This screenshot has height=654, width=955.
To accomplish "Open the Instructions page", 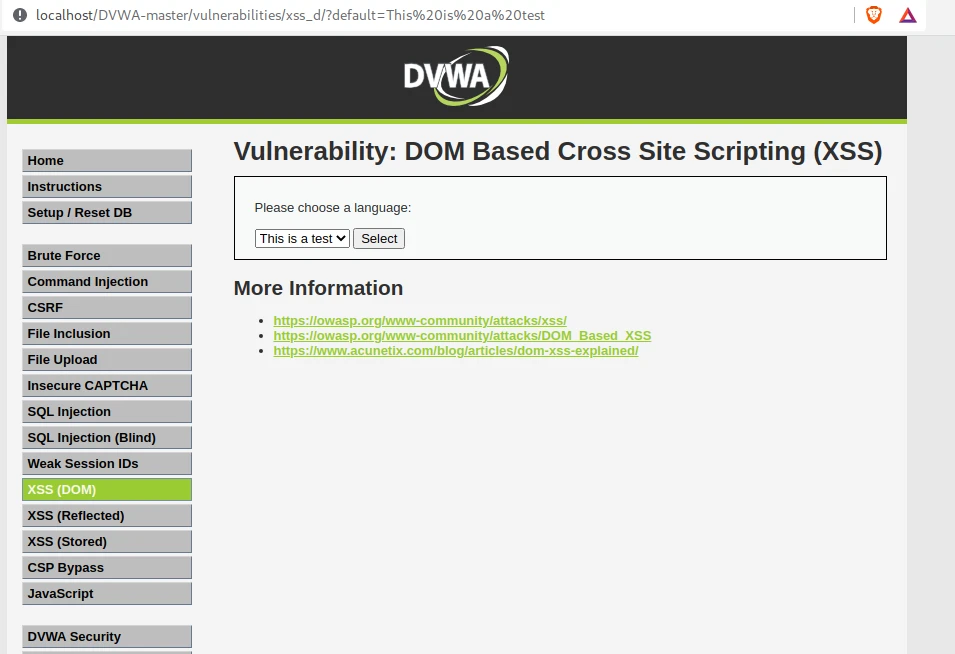I will click(x=106, y=186).
